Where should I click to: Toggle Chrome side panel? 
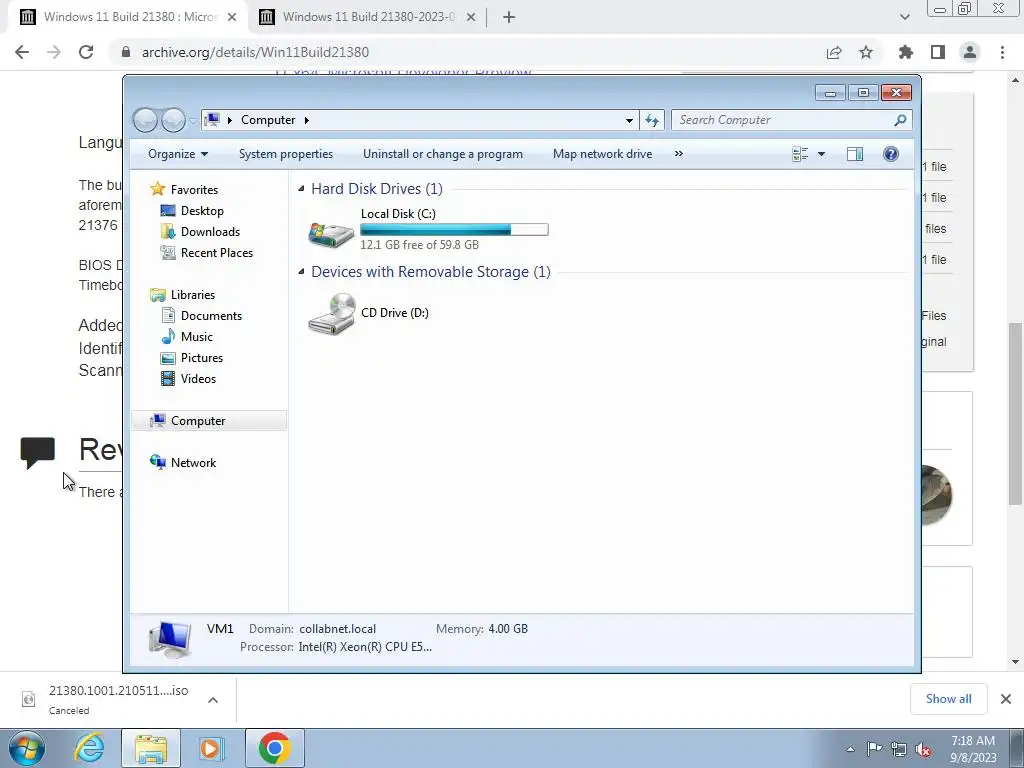point(938,52)
